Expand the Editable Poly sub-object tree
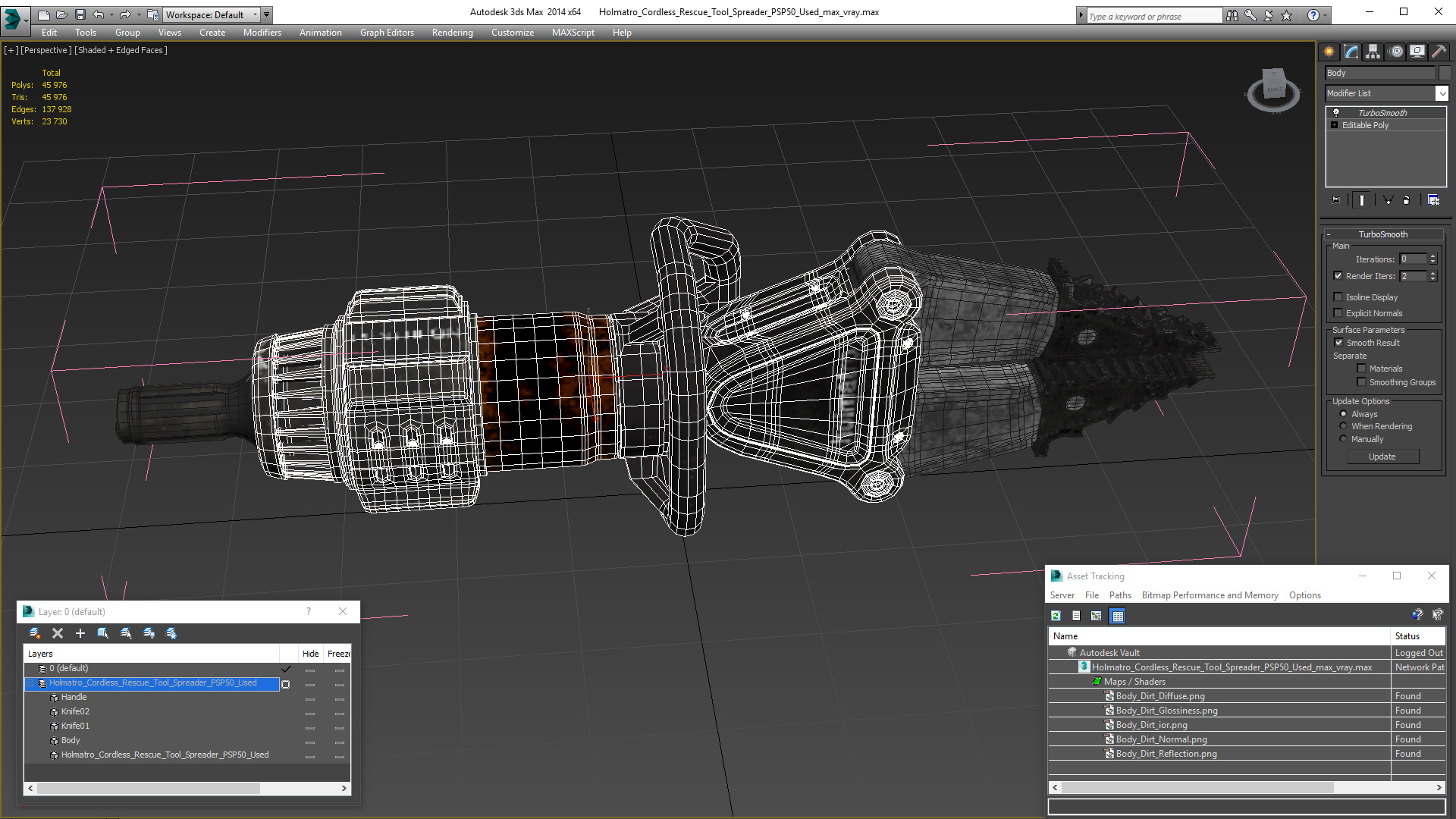The height and width of the screenshot is (819, 1456). point(1334,125)
